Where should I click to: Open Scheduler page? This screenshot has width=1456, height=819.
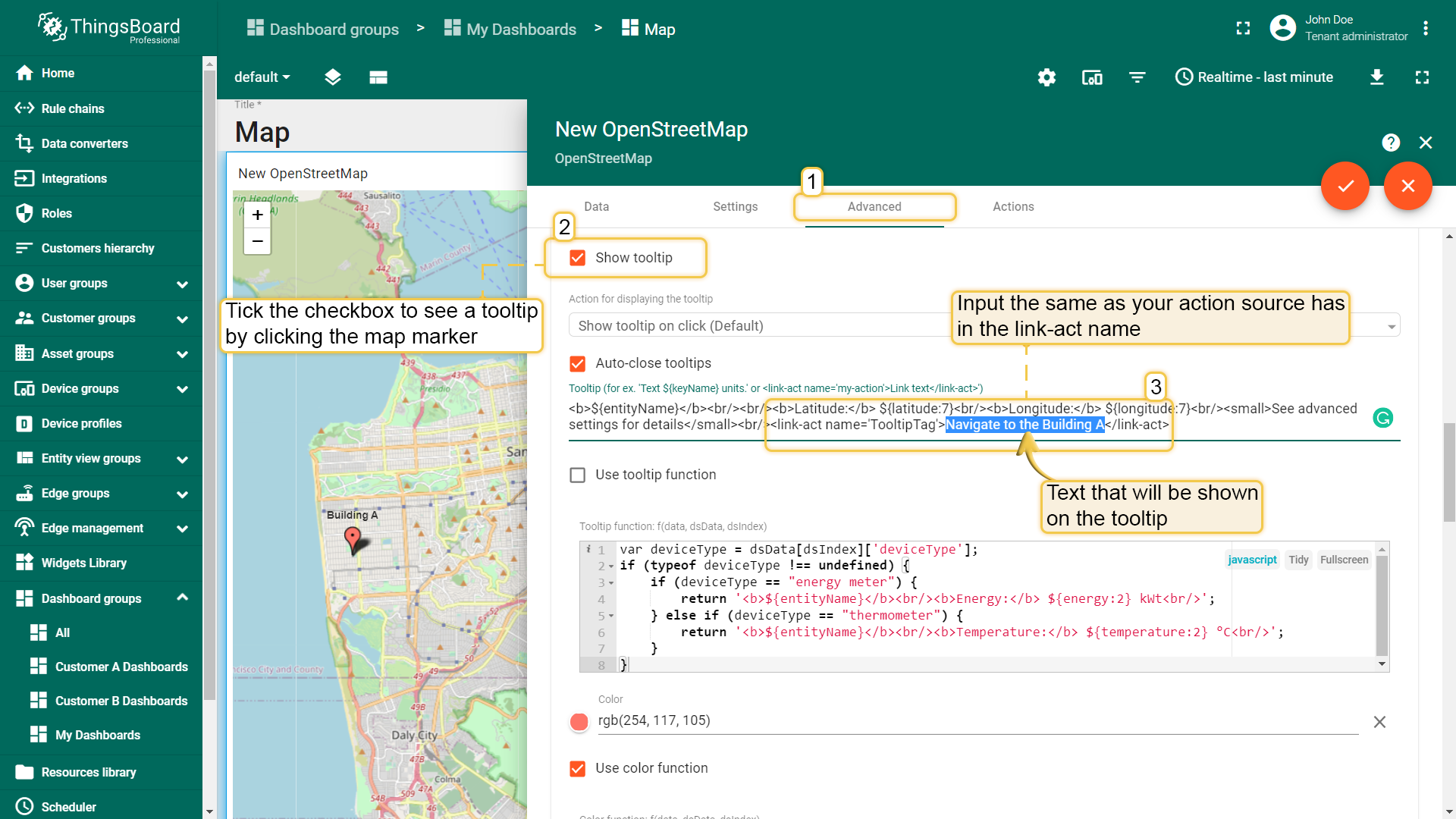click(x=102, y=806)
